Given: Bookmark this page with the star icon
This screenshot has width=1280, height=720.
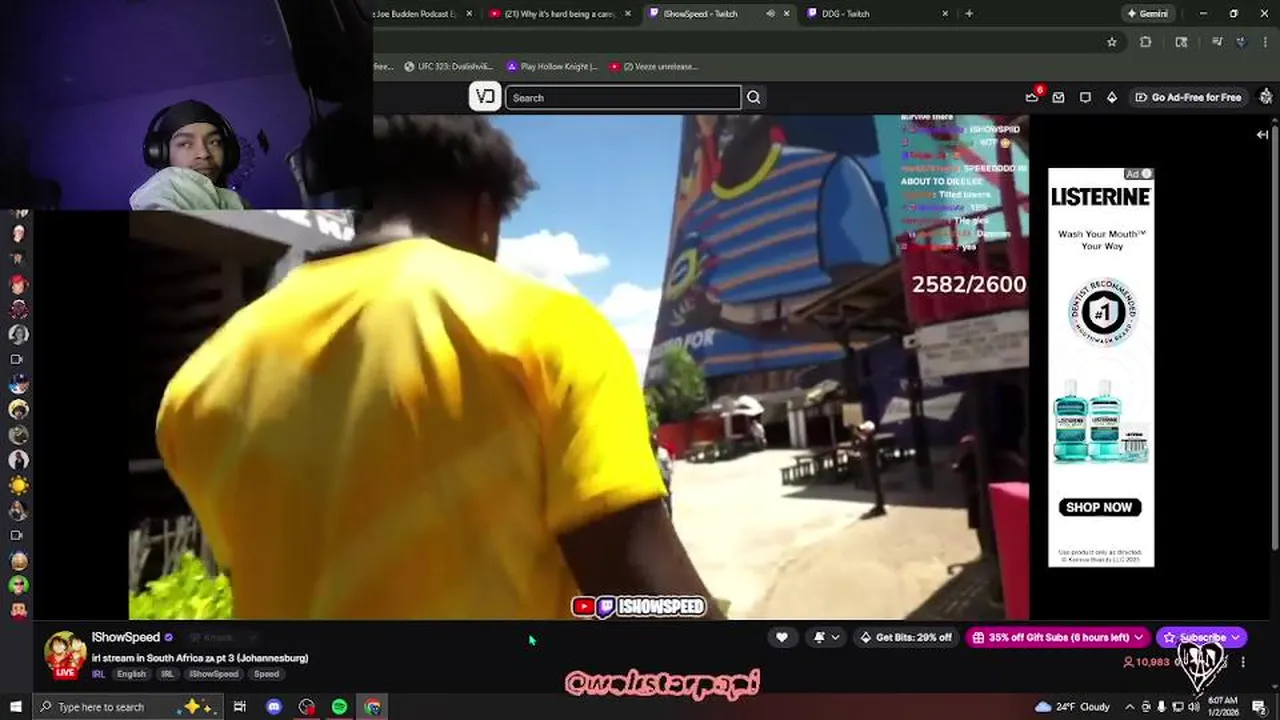Looking at the screenshot, I should (1112, 42).
